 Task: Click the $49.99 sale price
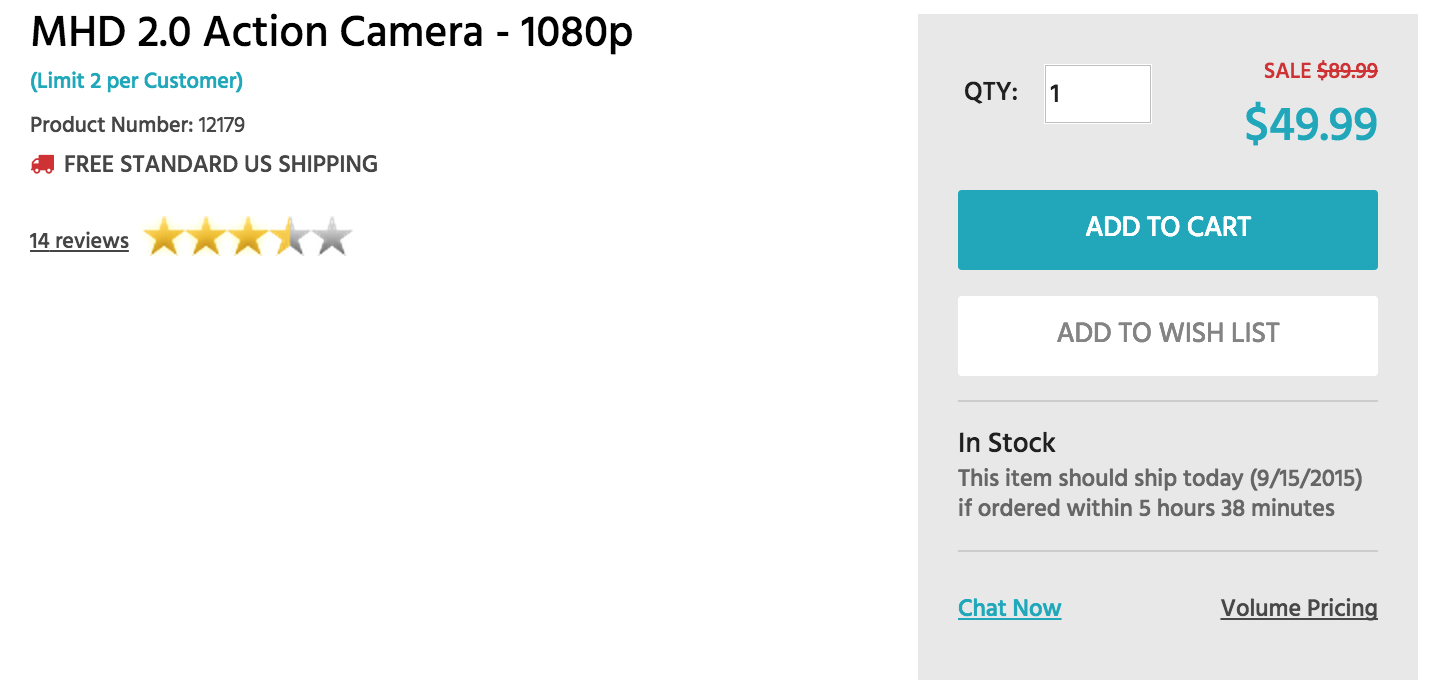(1311, 125)
